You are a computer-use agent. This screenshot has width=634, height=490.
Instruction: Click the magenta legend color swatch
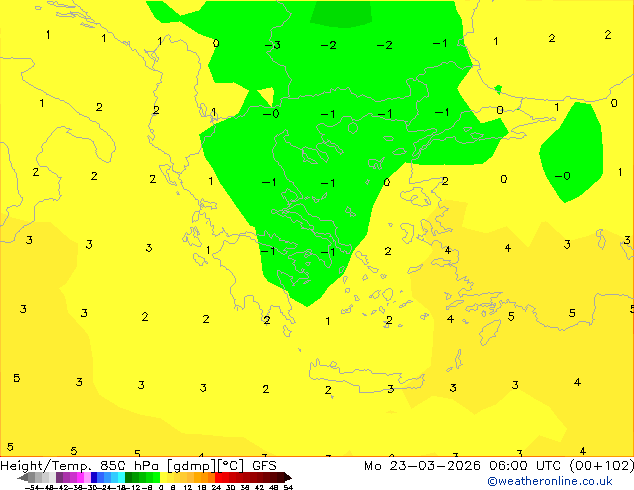pyautogui.click(x=80, y=478)
